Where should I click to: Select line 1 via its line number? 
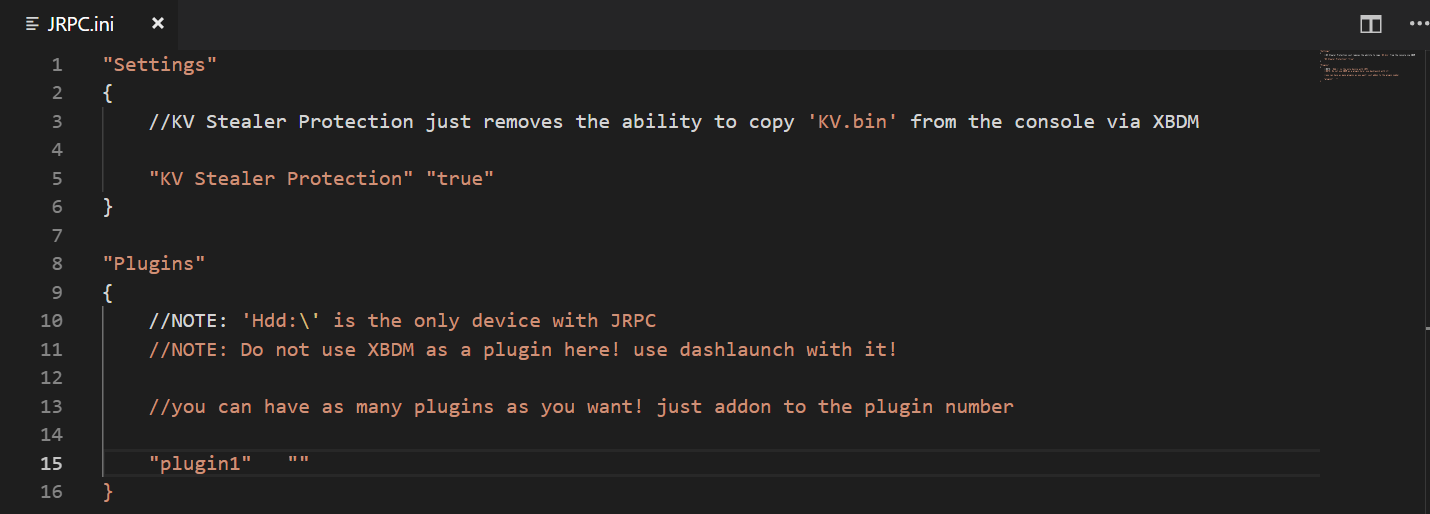pos(56,65)
